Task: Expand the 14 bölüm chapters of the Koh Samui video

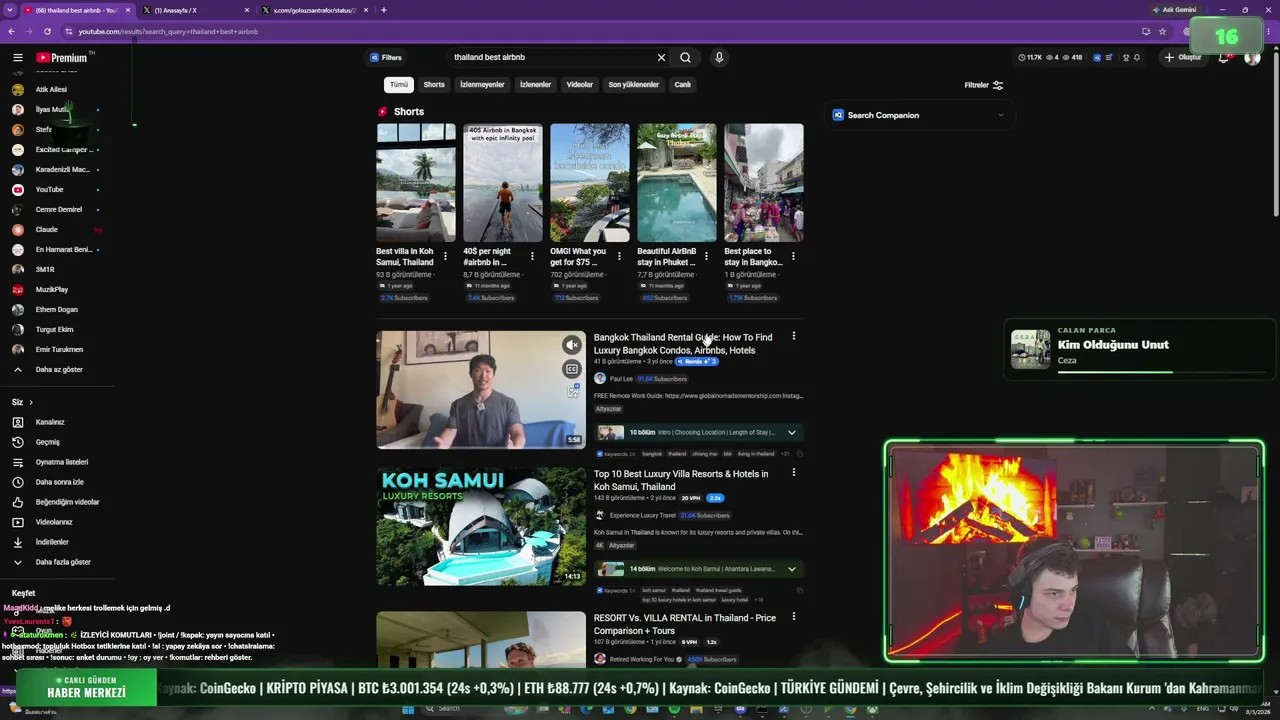Action: pyautogui.click(x=791, y=569)
